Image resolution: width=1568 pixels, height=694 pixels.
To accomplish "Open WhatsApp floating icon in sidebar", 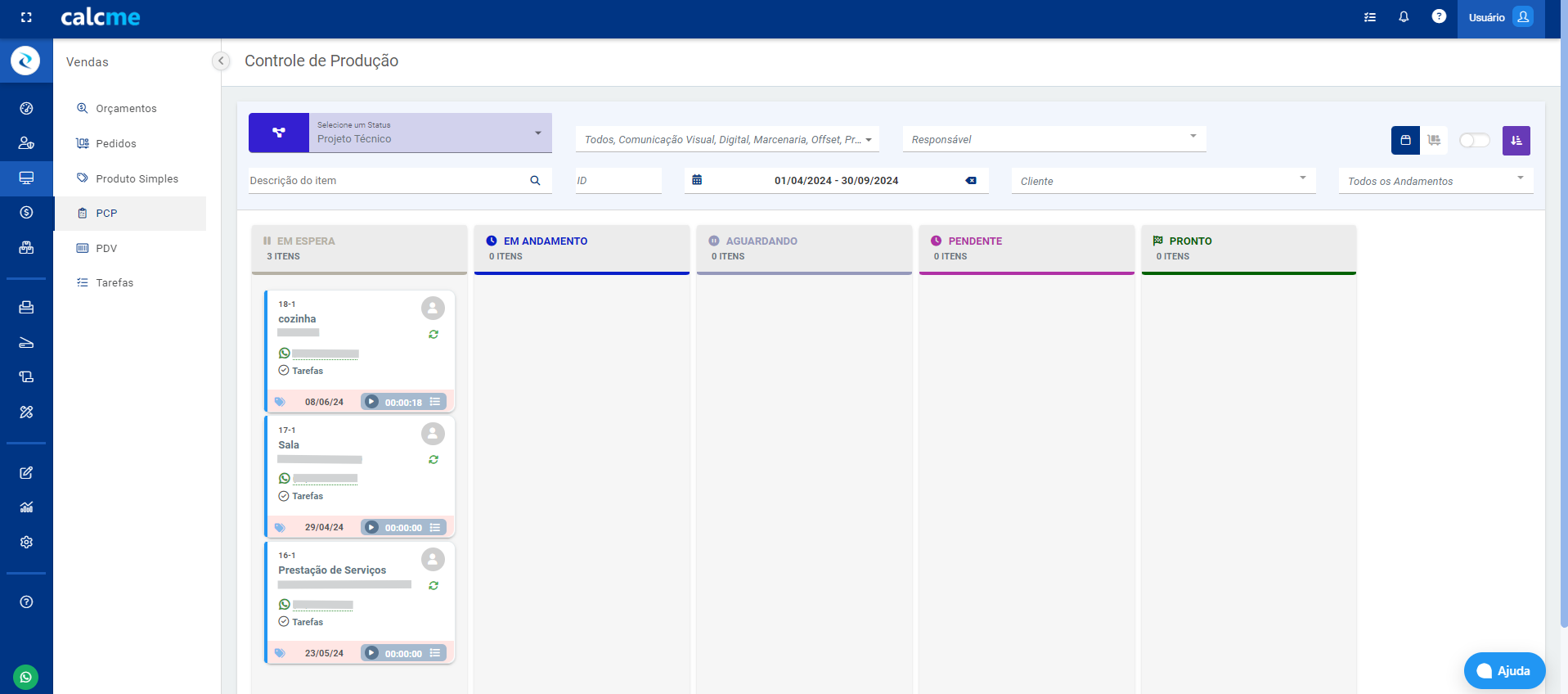I will pos(26,677).
